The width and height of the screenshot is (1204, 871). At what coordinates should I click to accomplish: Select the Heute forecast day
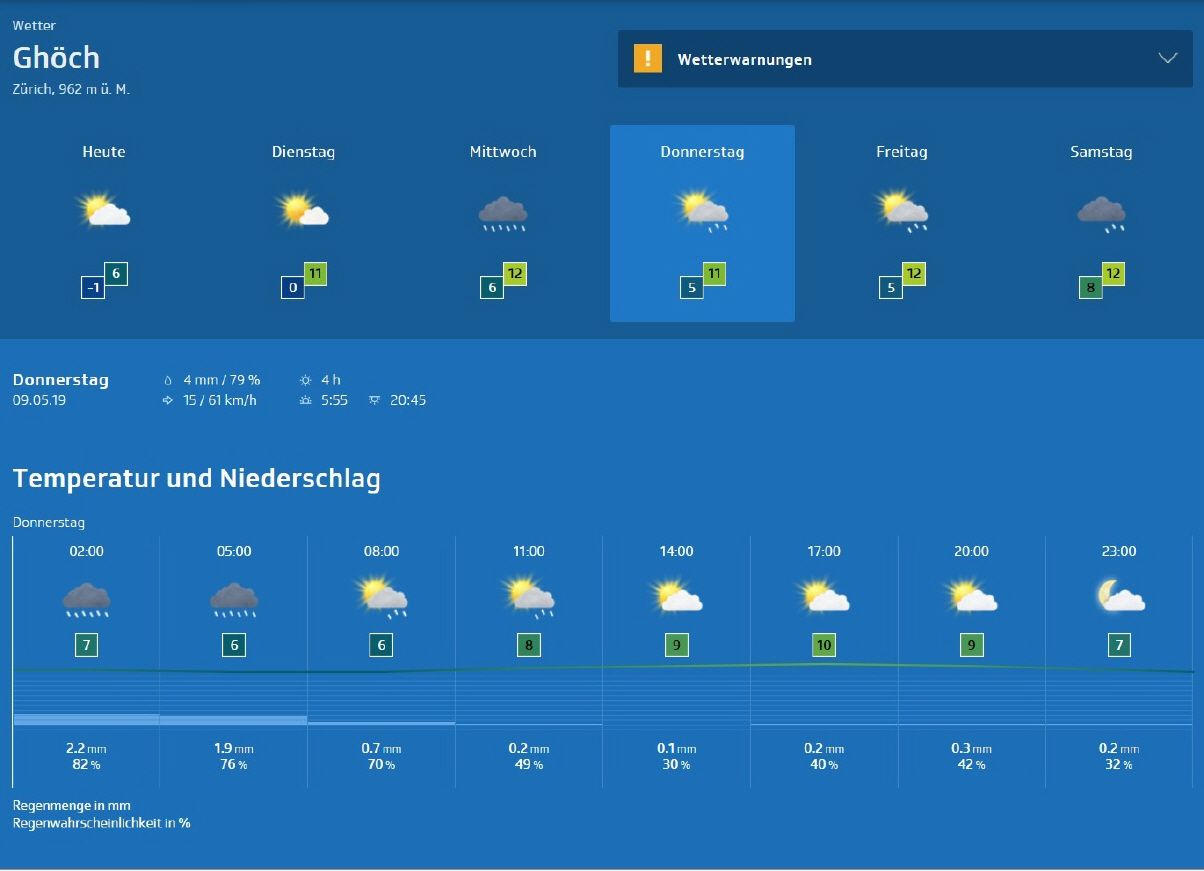[104, 152]
